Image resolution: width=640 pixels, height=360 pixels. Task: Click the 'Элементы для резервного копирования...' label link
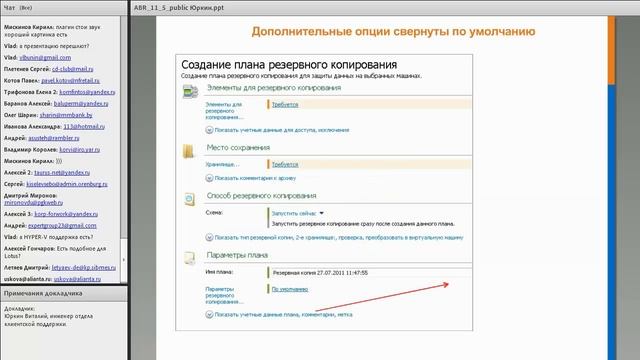[224, 111]
